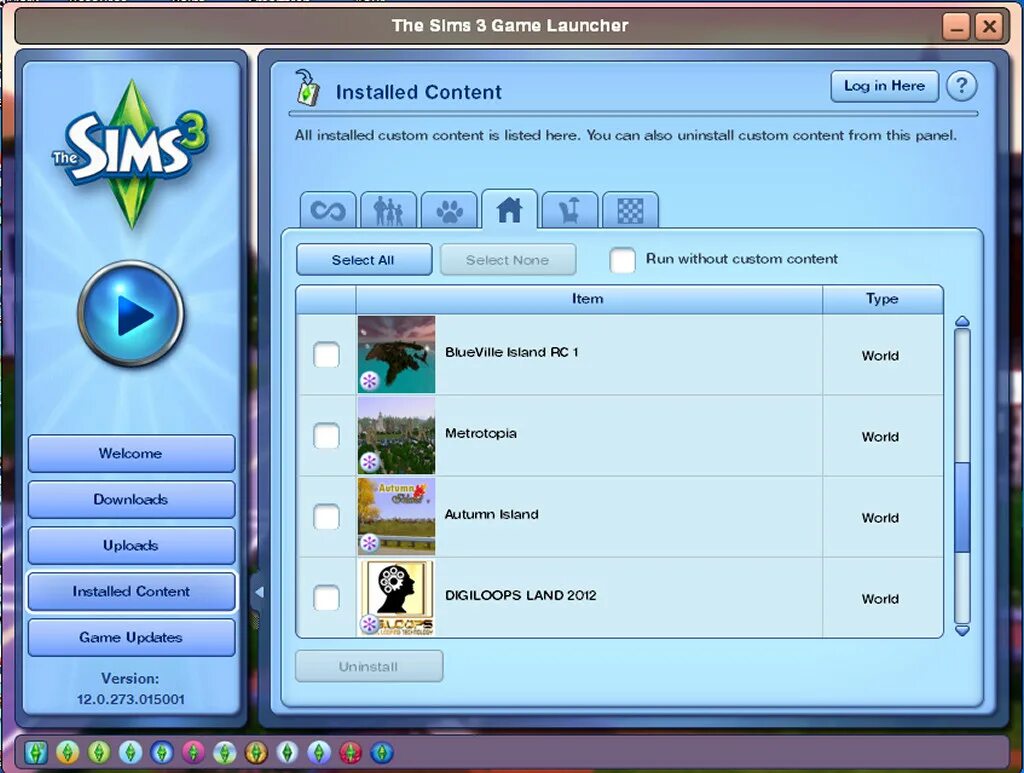Open the Game Updates section
The image size is (1024, 773).
pos(131,637)
